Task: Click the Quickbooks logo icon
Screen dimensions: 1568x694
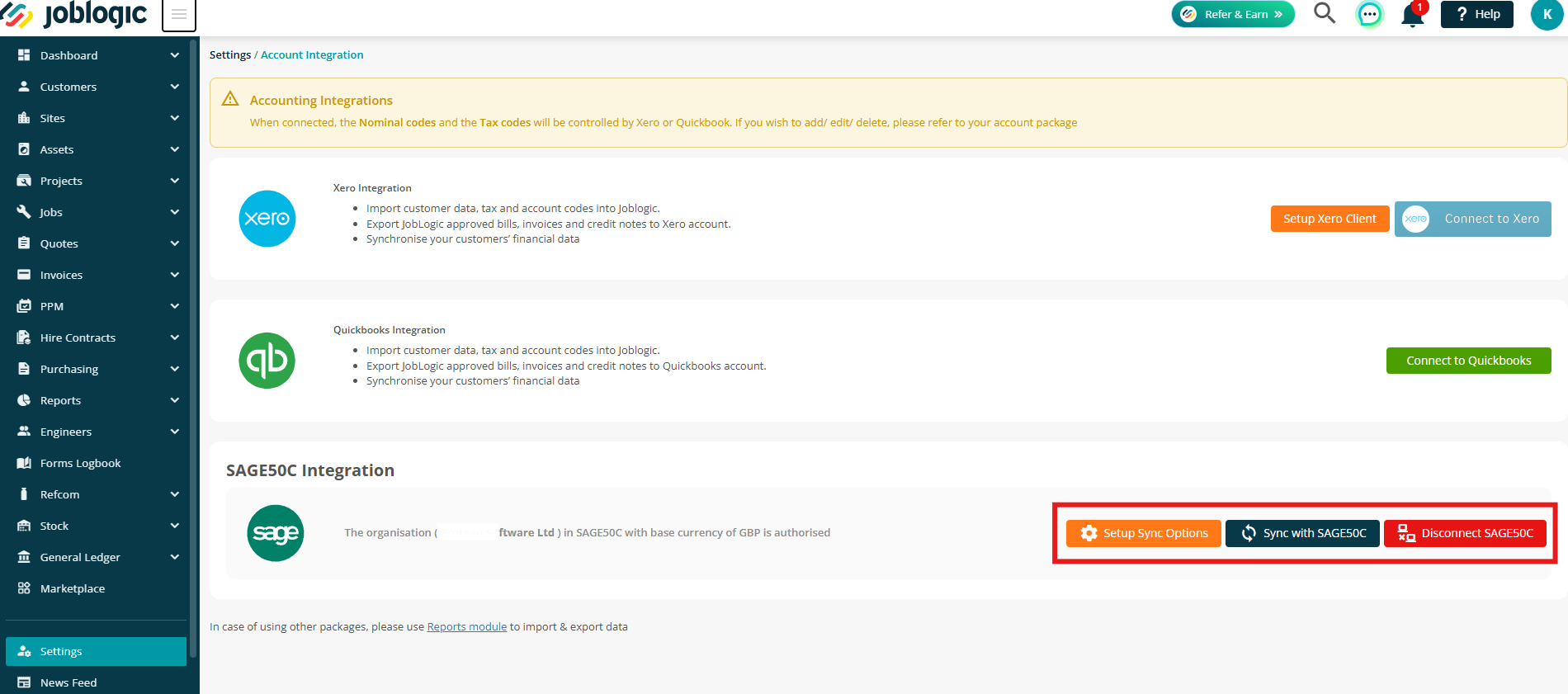Action: pos(267,361)
